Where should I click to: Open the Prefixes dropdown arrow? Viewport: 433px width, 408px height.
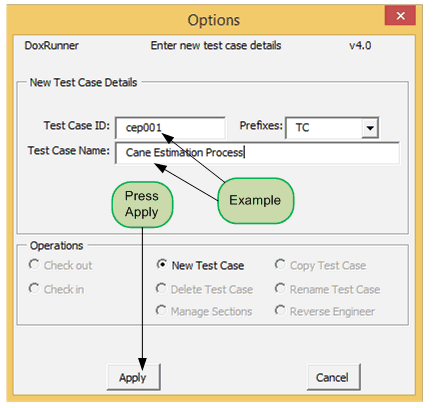click(x=370, y=128)
